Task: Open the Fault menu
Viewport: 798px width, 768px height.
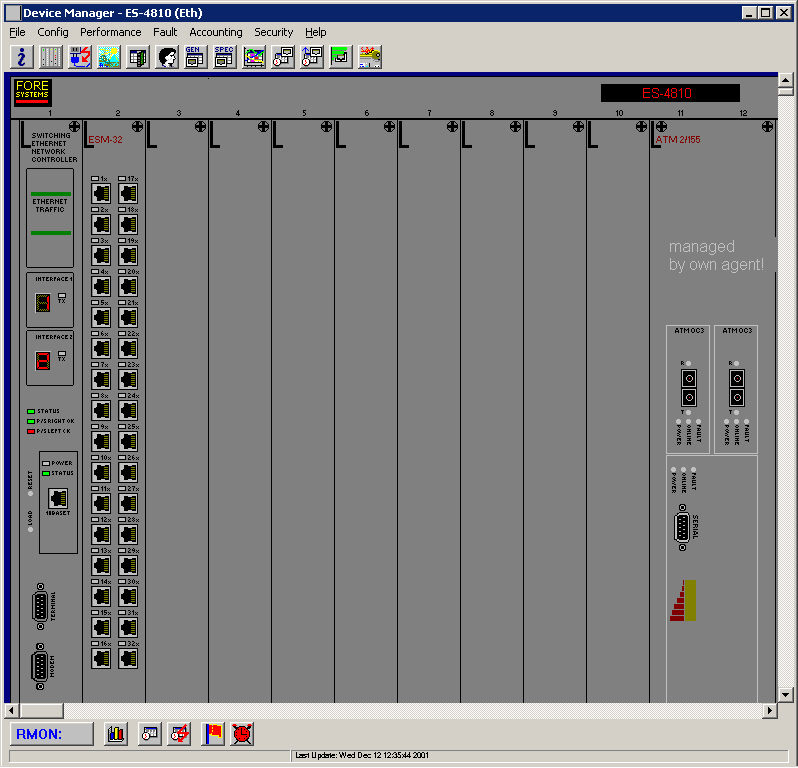Action: [165, 32]
